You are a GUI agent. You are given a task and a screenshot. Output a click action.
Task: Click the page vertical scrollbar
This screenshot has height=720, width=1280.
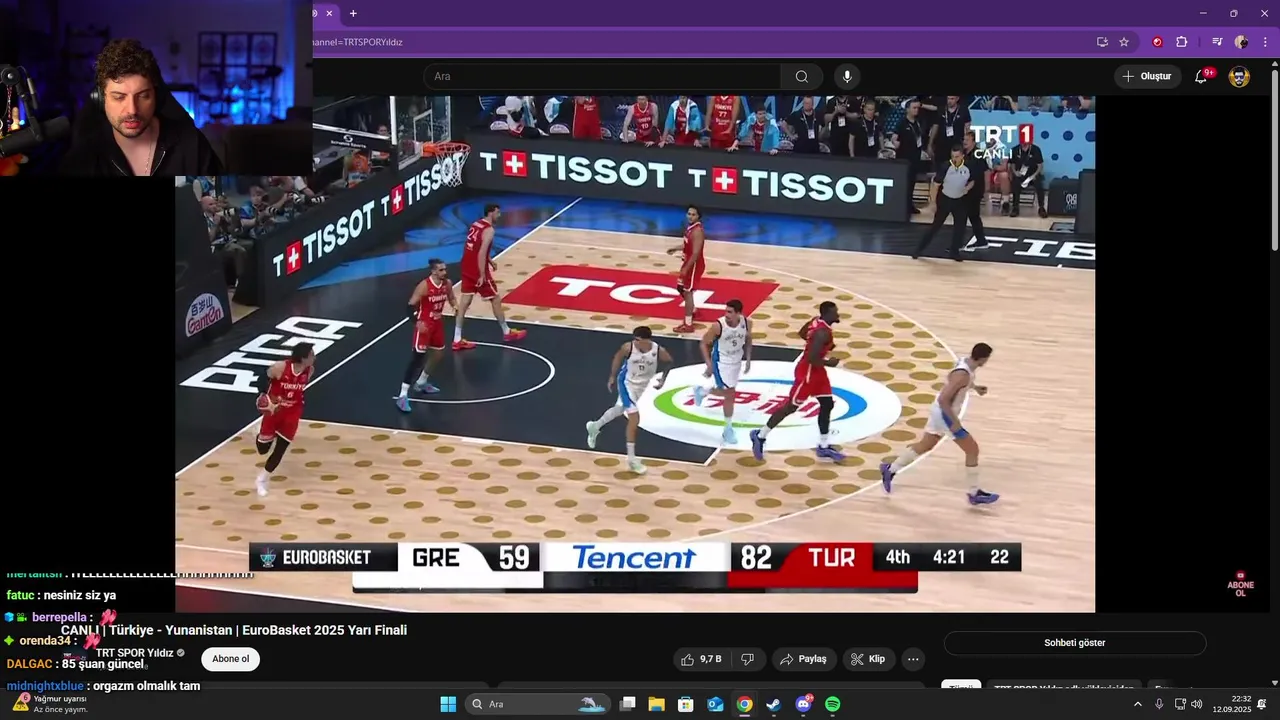pos(1274,160)
